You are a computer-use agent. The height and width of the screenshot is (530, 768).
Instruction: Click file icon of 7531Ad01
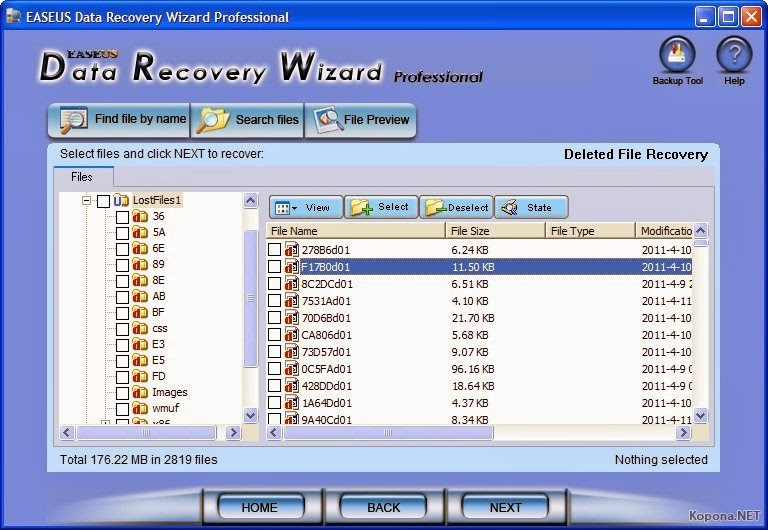(291, 301)
